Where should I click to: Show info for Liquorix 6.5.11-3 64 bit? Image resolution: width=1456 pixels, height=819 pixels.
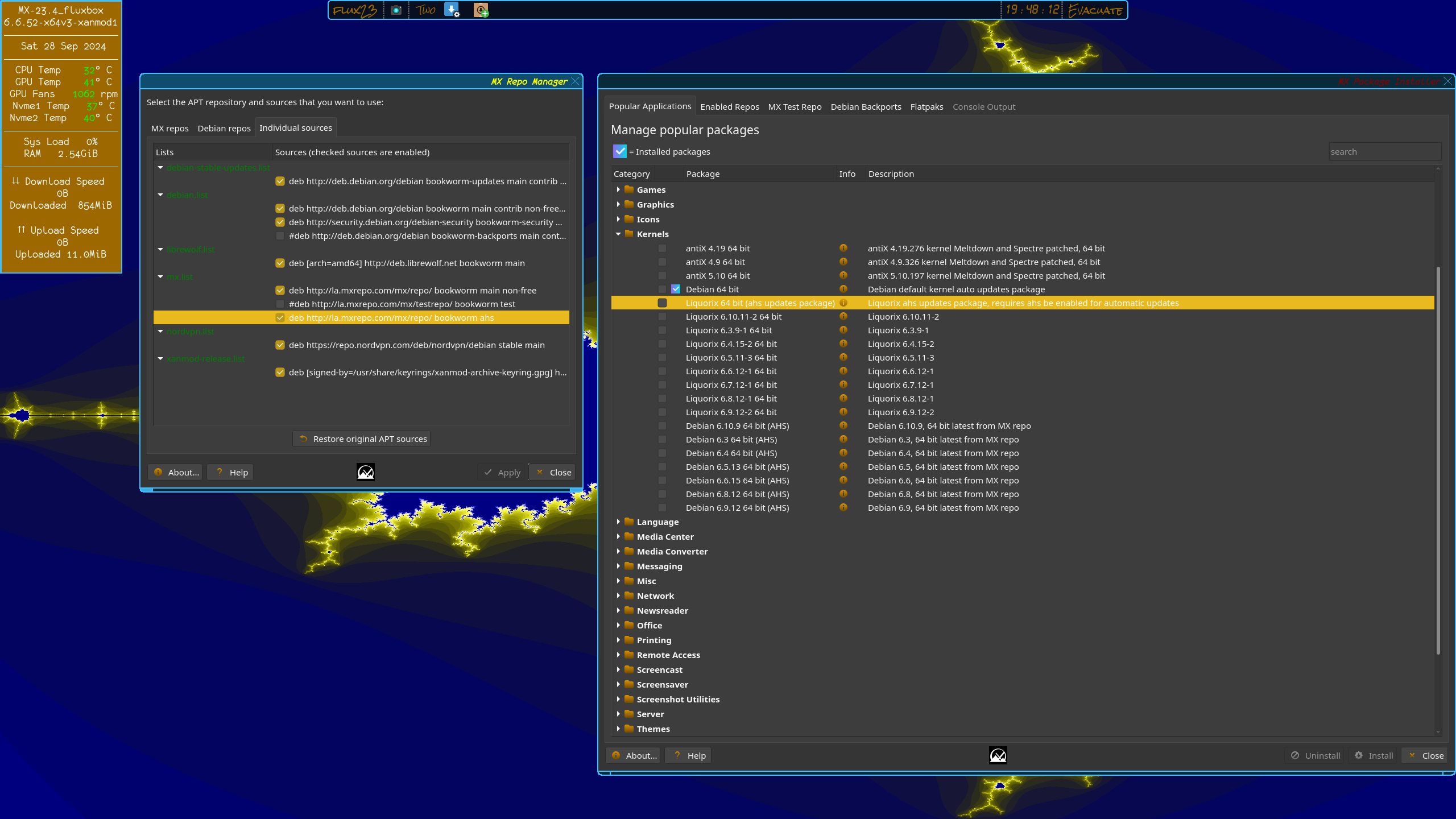(x=843, y=357)
